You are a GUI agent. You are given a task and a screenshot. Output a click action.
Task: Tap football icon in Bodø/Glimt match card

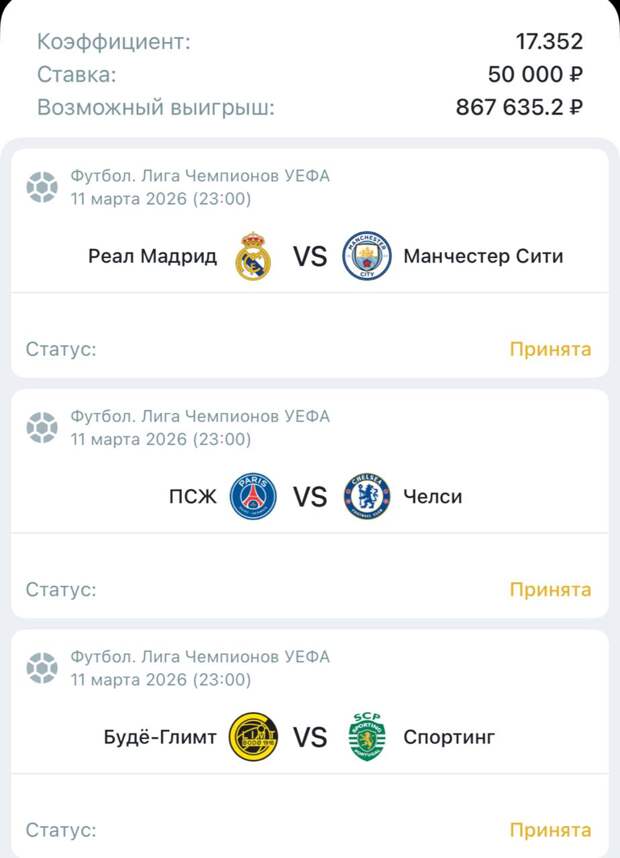pos(42,668)
